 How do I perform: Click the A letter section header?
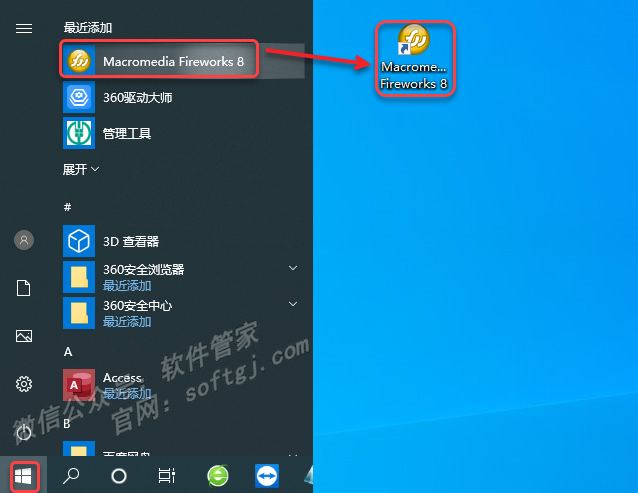[68, 352]
